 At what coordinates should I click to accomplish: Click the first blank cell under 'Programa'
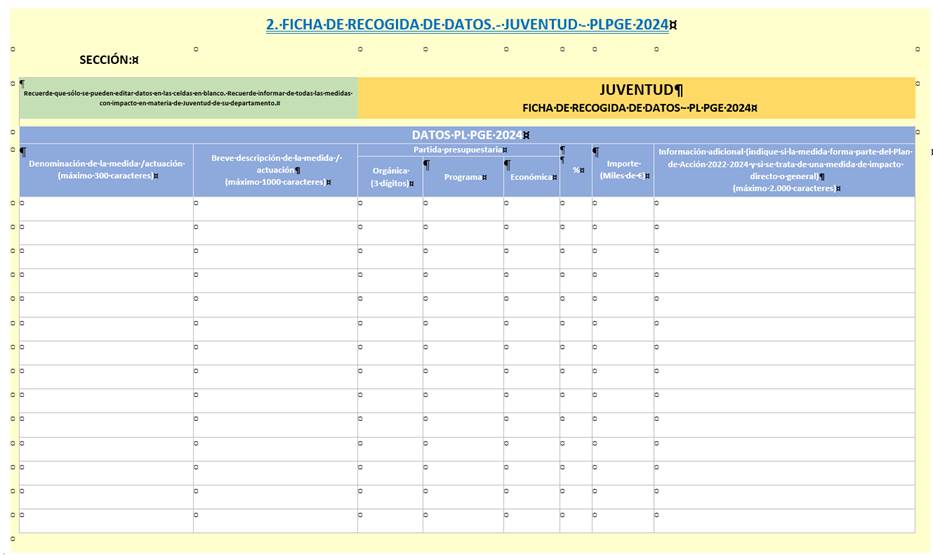(x=463, y=209)
